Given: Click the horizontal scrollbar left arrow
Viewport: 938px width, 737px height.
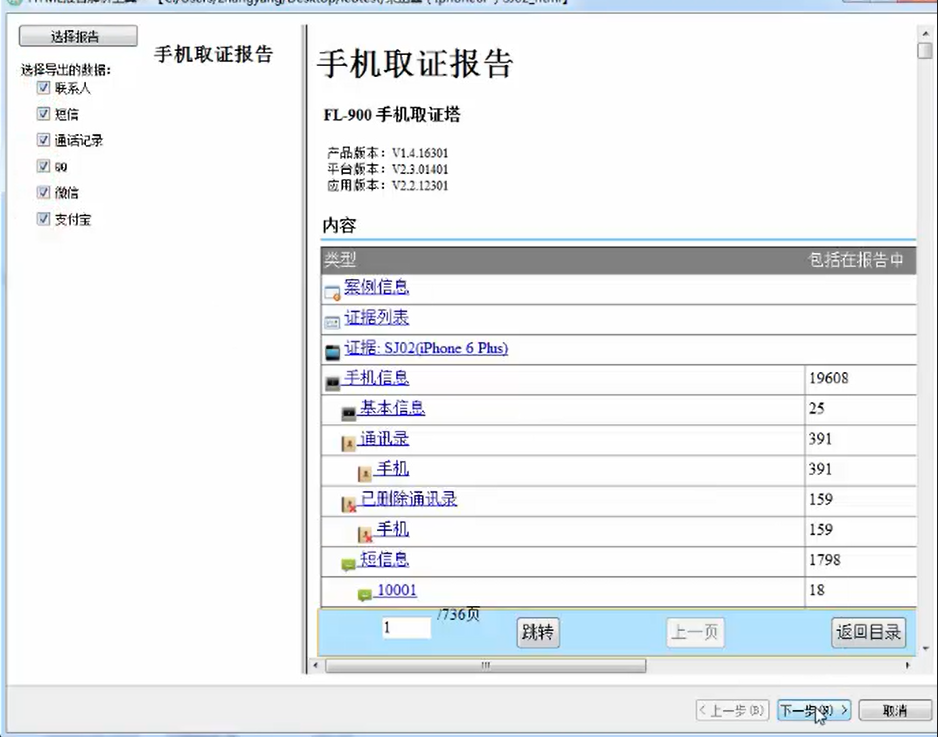Looking at the screenshot, I should pos(316,665).
